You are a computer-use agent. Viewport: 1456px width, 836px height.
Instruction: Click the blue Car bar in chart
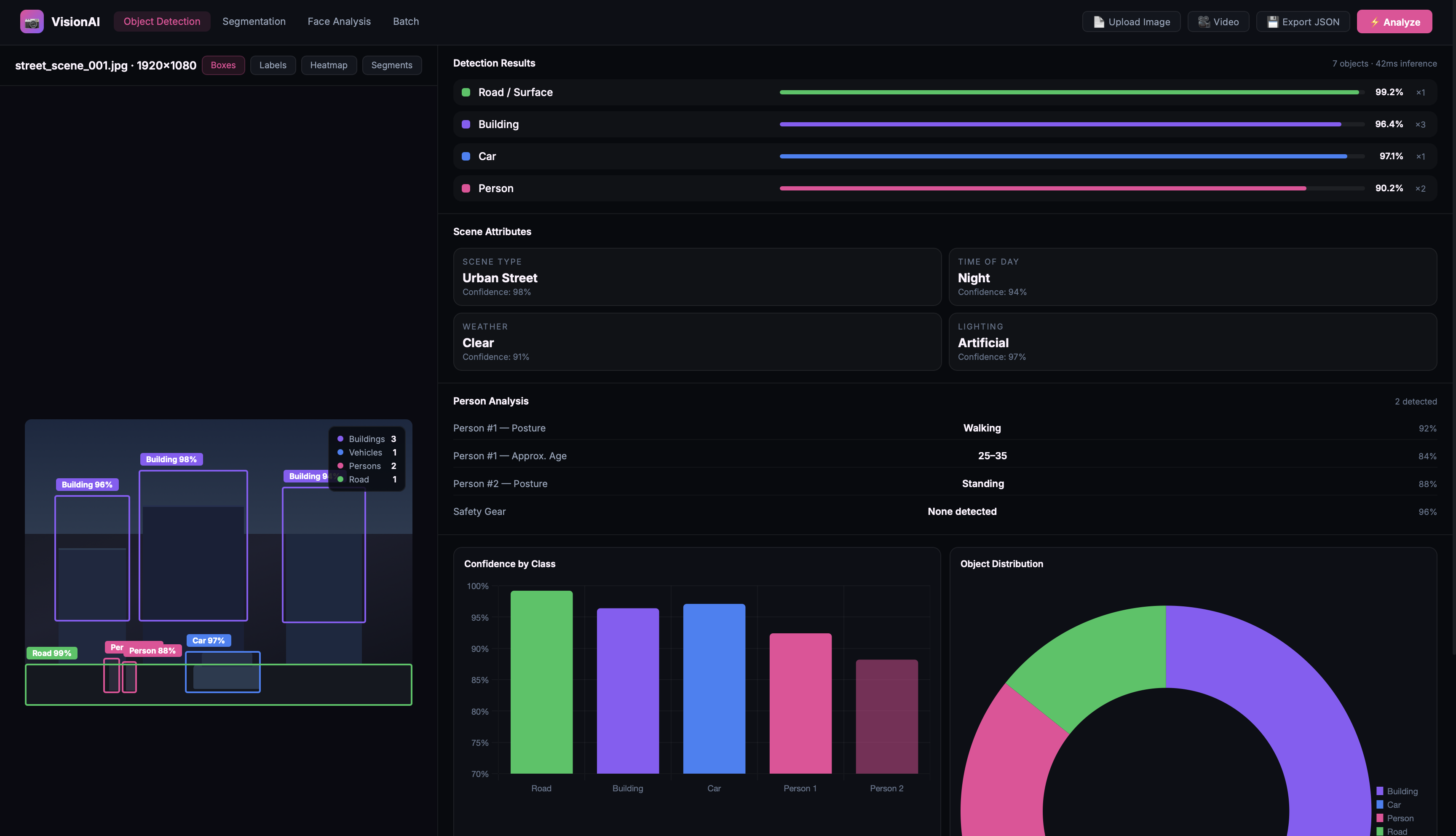pos(714,689)
